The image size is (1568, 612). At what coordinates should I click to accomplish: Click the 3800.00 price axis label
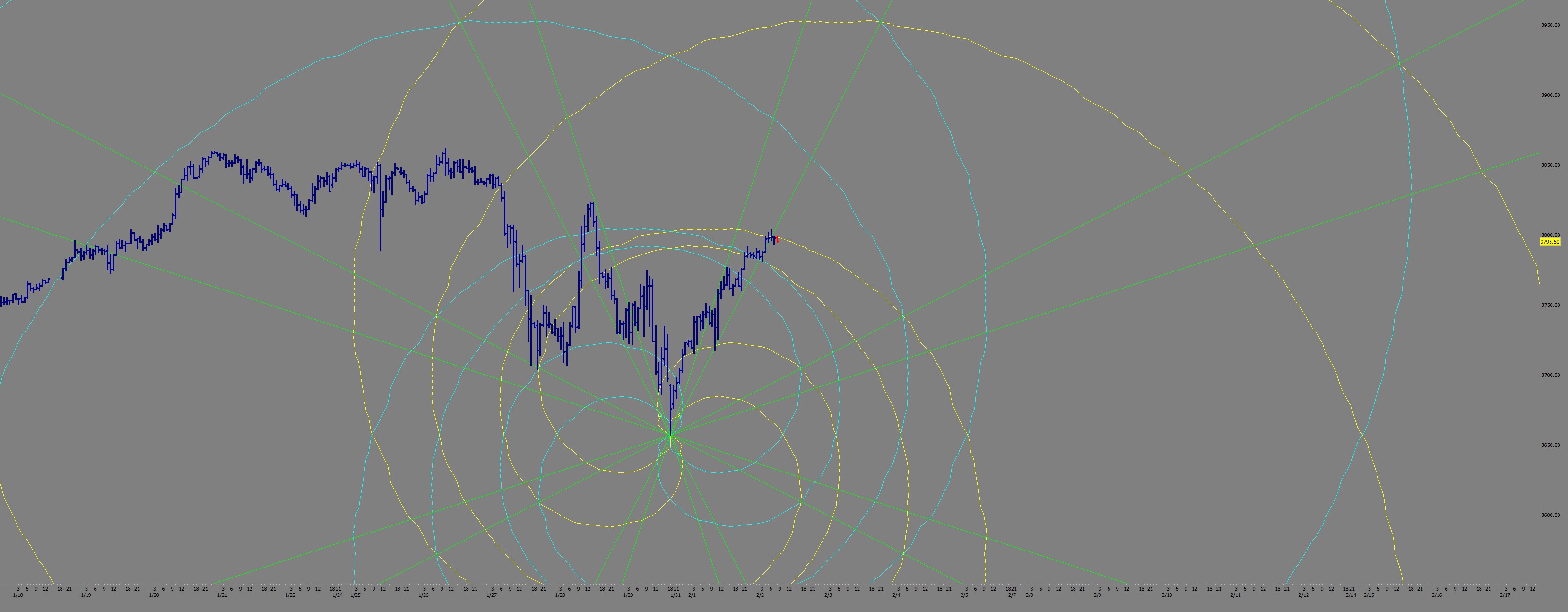(1551, 235)
